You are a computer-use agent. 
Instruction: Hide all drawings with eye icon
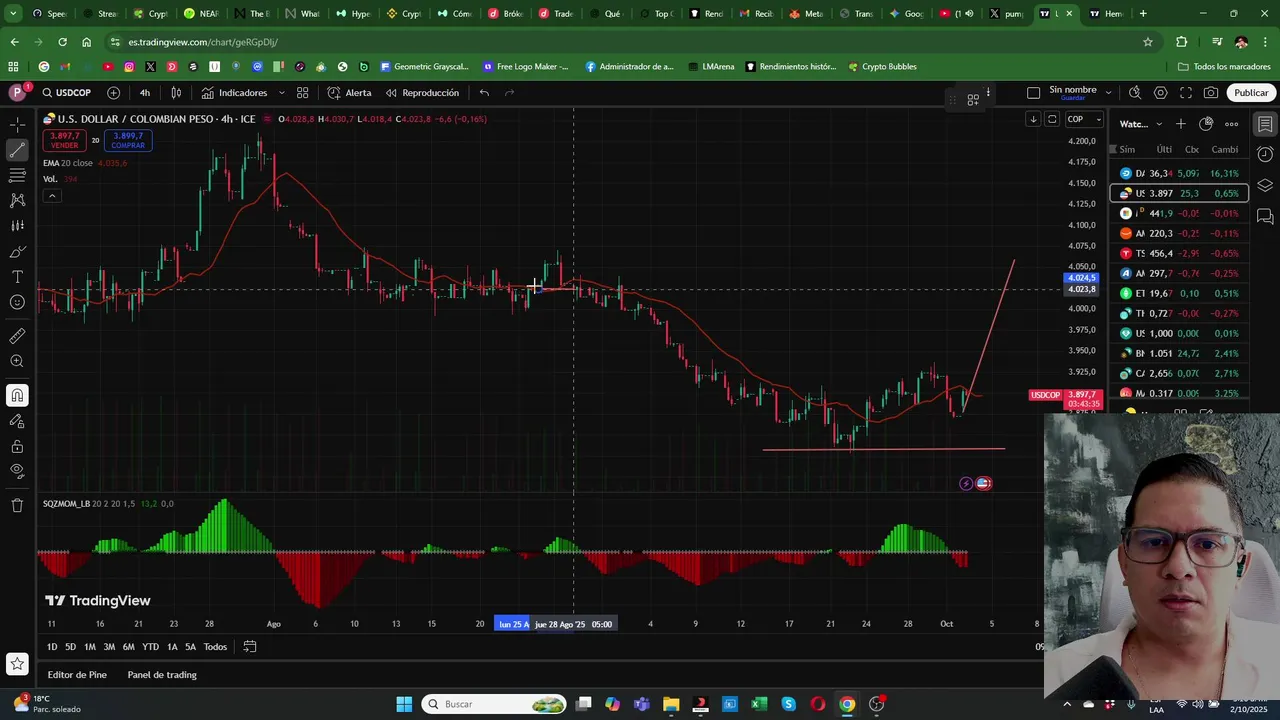coord(17,471)
